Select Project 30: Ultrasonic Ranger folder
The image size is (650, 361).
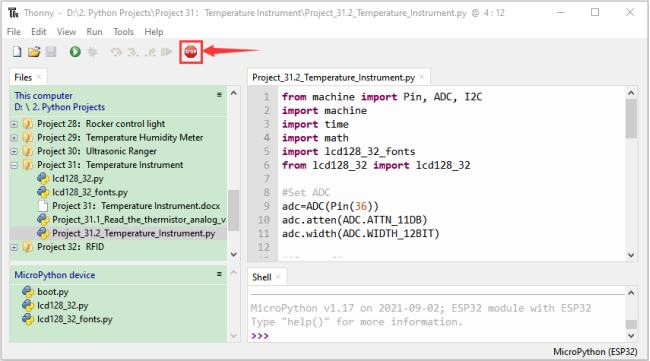(97, 151)
